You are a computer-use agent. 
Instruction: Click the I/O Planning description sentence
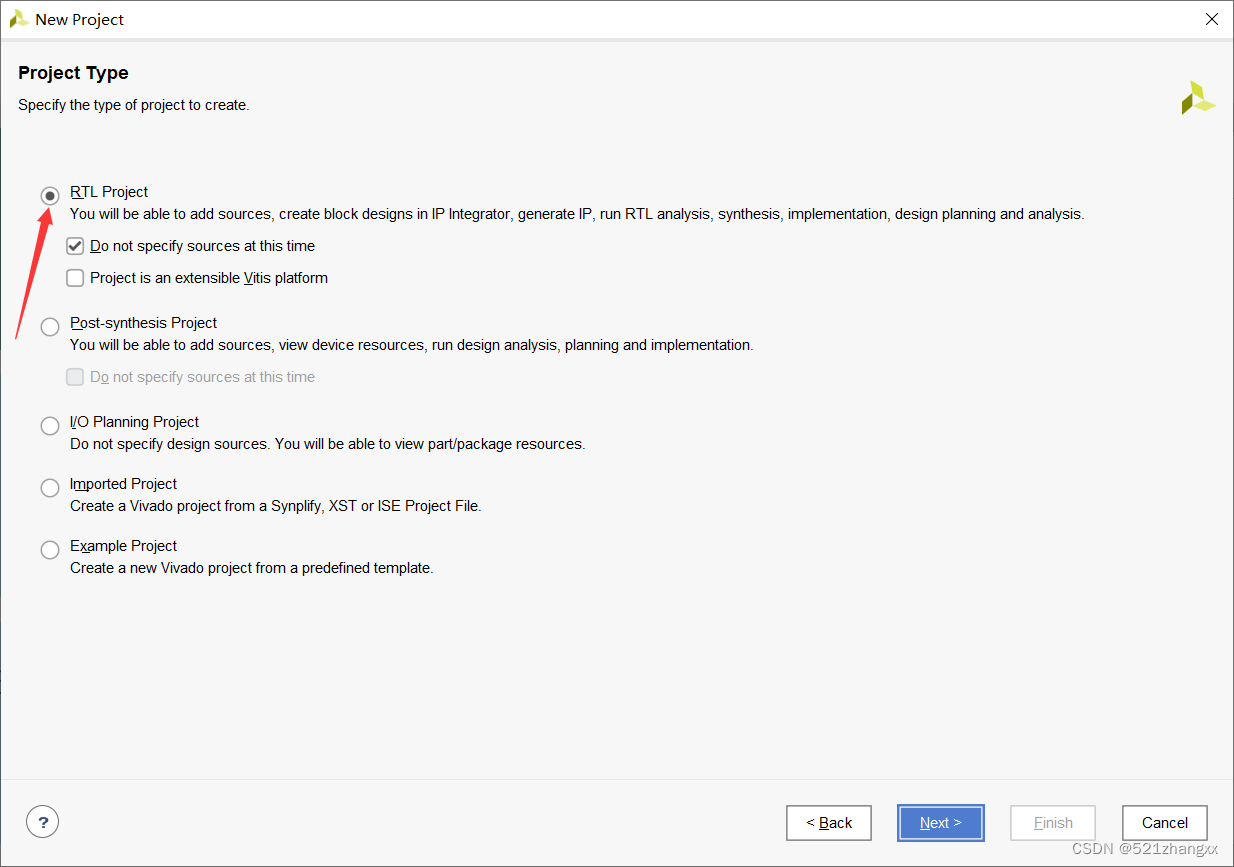coord(328,444)
